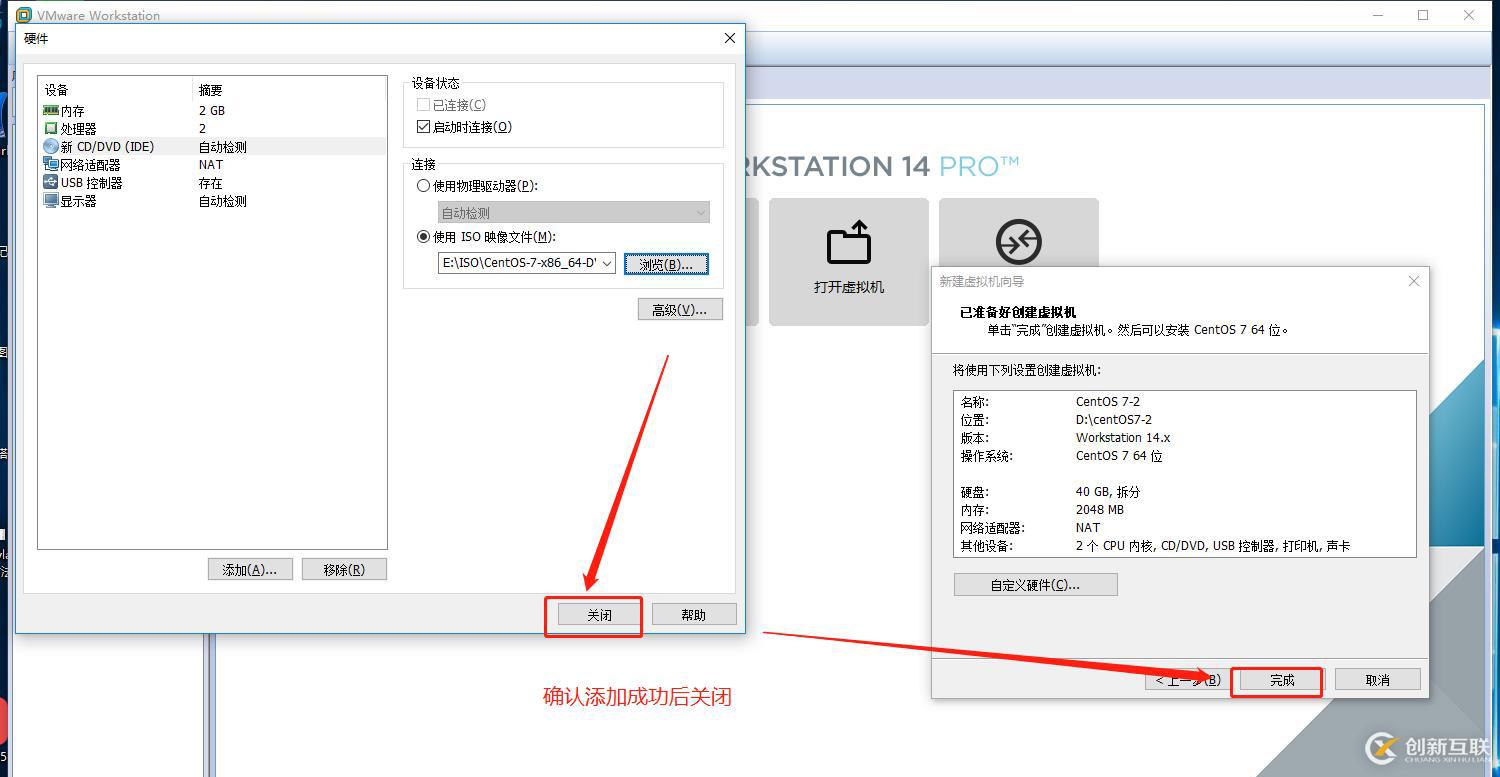Open the 高级(V)... advanced settings
The height and width of the screenshot is (777, 1500).
coord(680,310)
